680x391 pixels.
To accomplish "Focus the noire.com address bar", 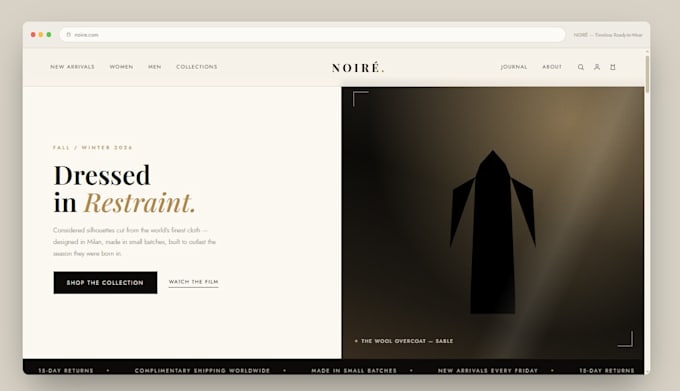I will click(x=312, y=35).
